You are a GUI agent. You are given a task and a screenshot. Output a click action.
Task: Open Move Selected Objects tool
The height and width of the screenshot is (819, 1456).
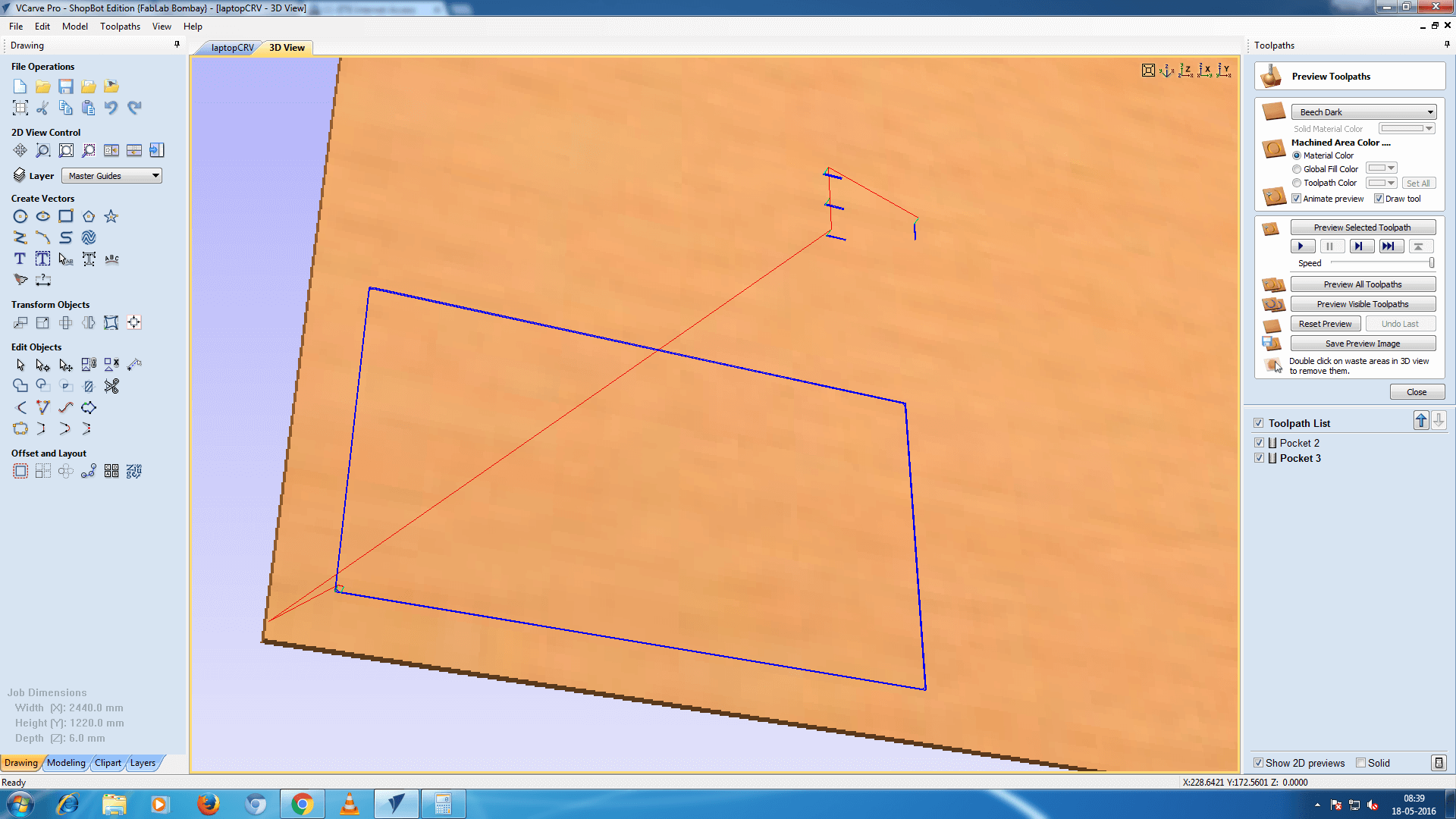click(20, 322)
